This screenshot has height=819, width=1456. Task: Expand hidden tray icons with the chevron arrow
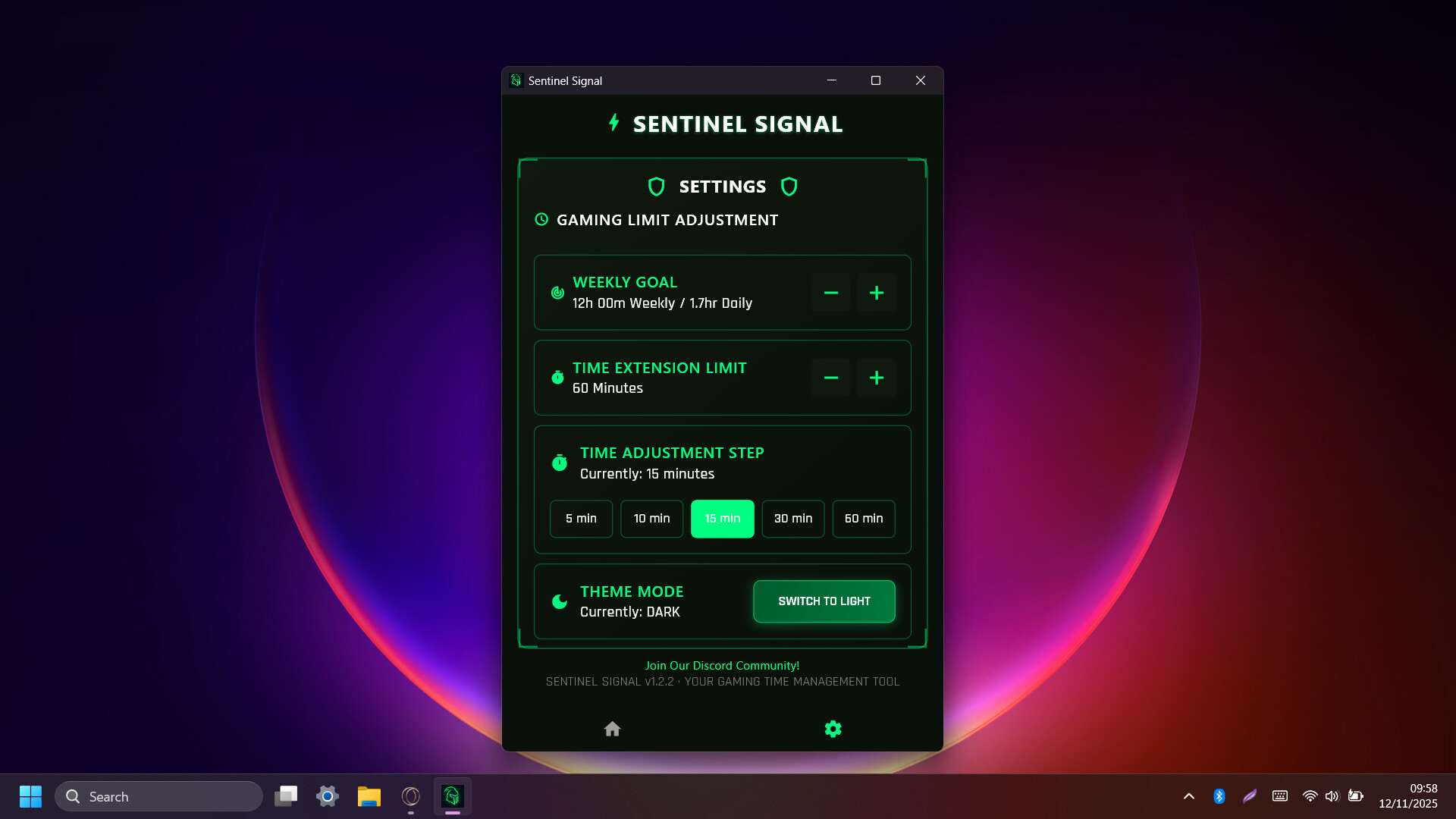pyautogui.click(x=1188, y=796)
